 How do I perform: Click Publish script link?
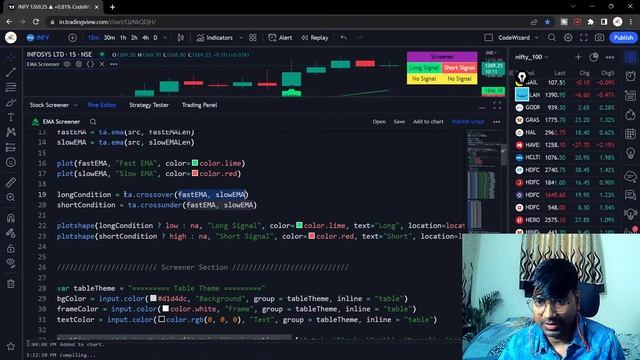[x=468, y=122]
